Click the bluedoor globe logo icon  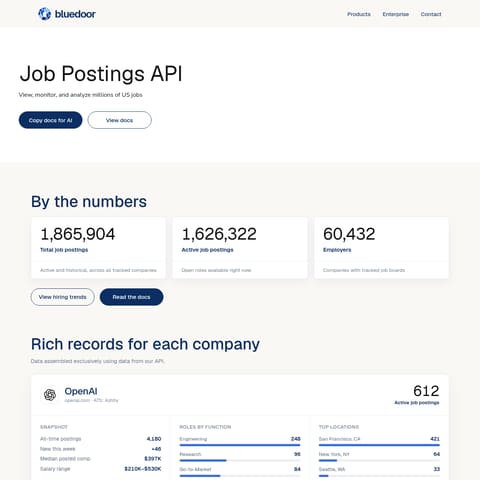pyautogui.click(x=45, y=14)
